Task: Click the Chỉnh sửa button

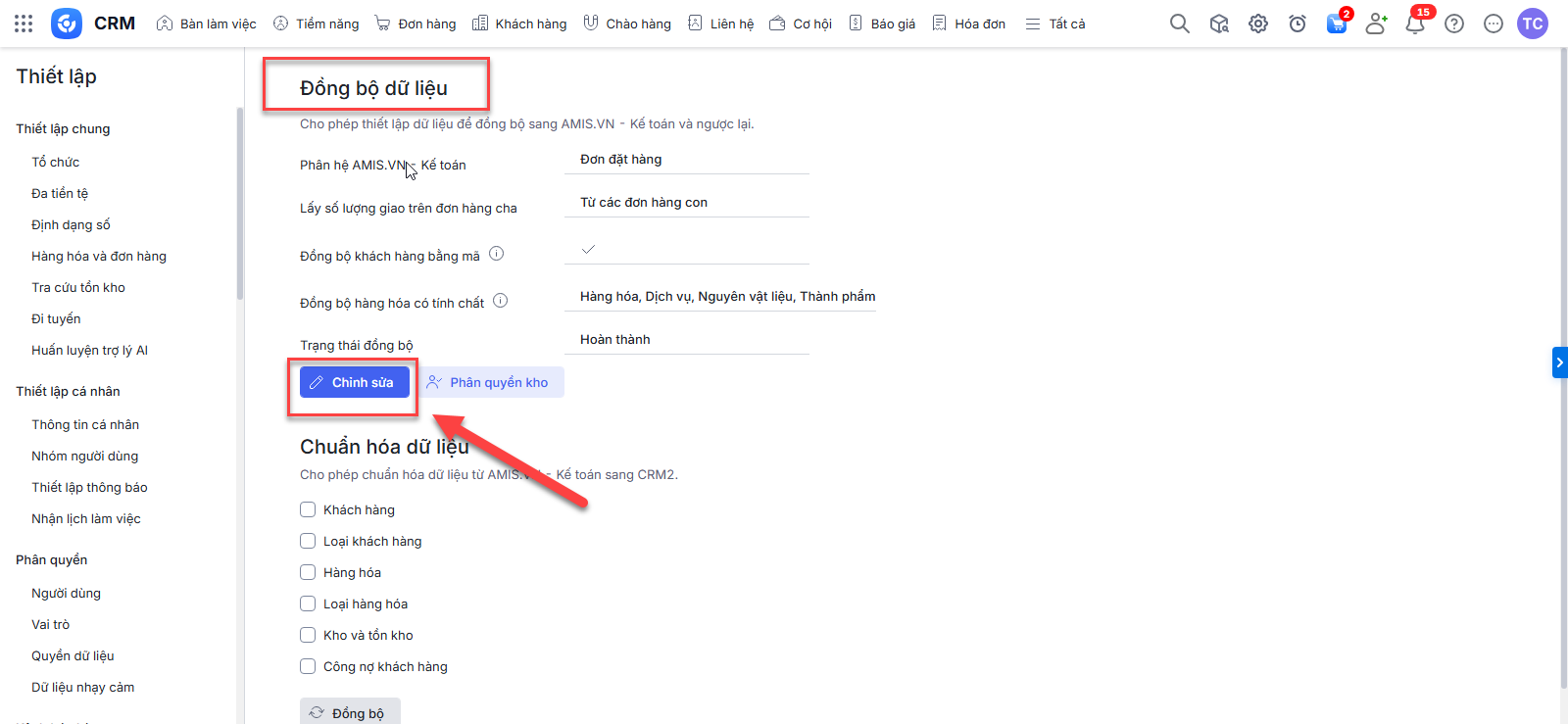Action: click(354, 382)
